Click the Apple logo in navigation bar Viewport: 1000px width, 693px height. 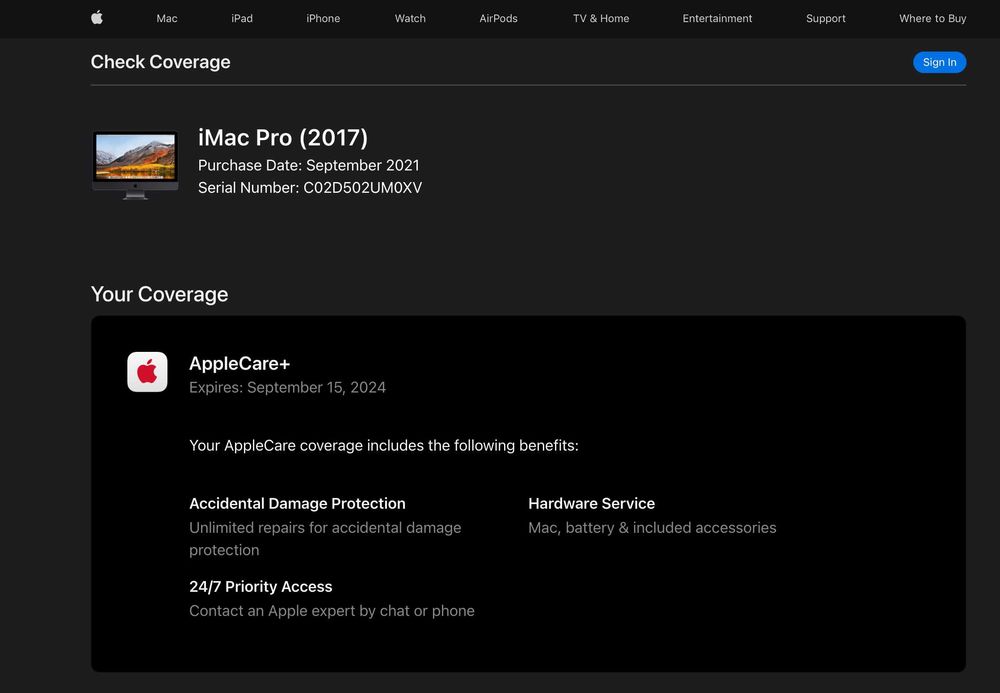click(97, 18)
